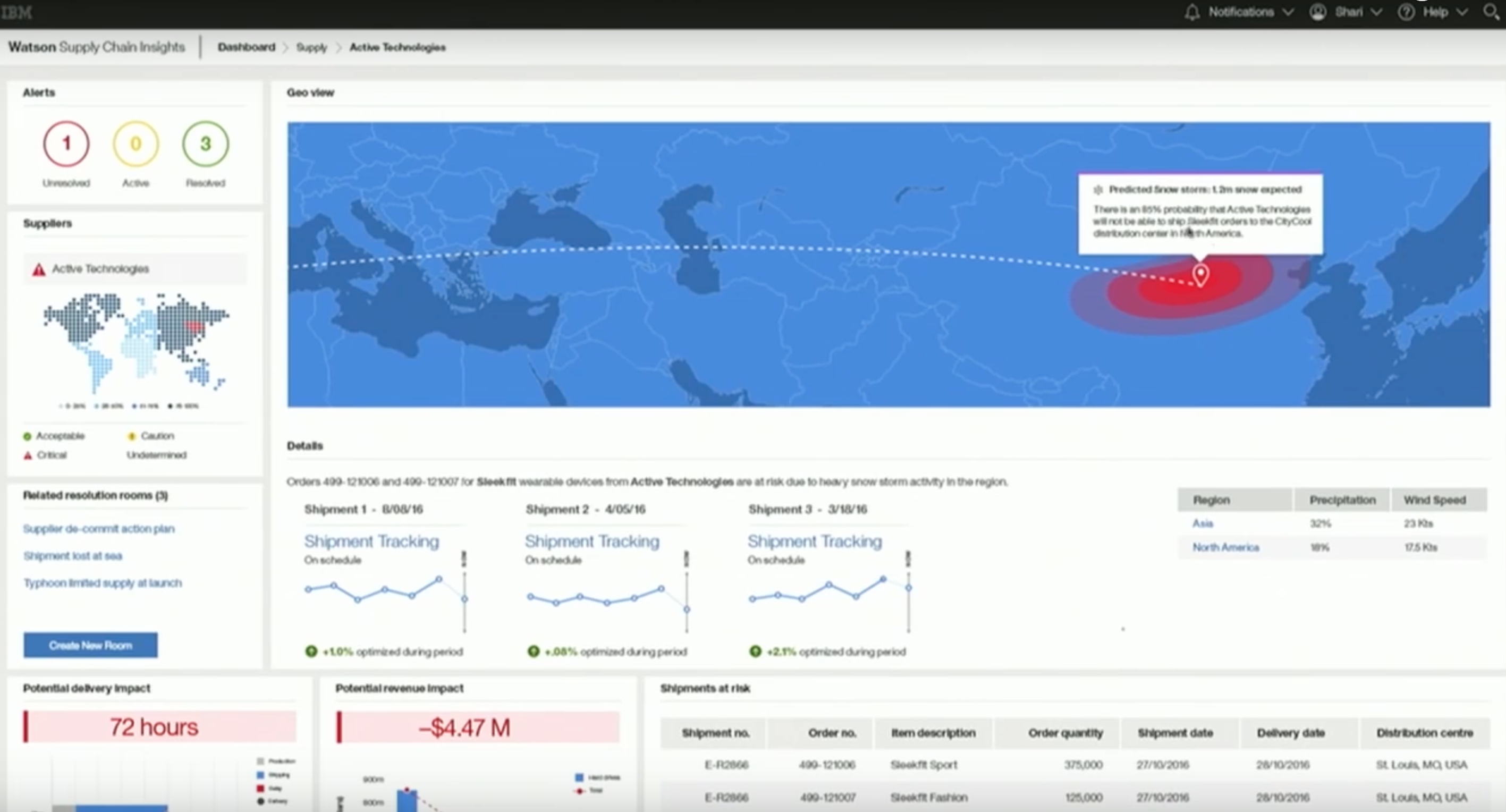Select the Resolved alerts circle

click(x=205, y=144)
